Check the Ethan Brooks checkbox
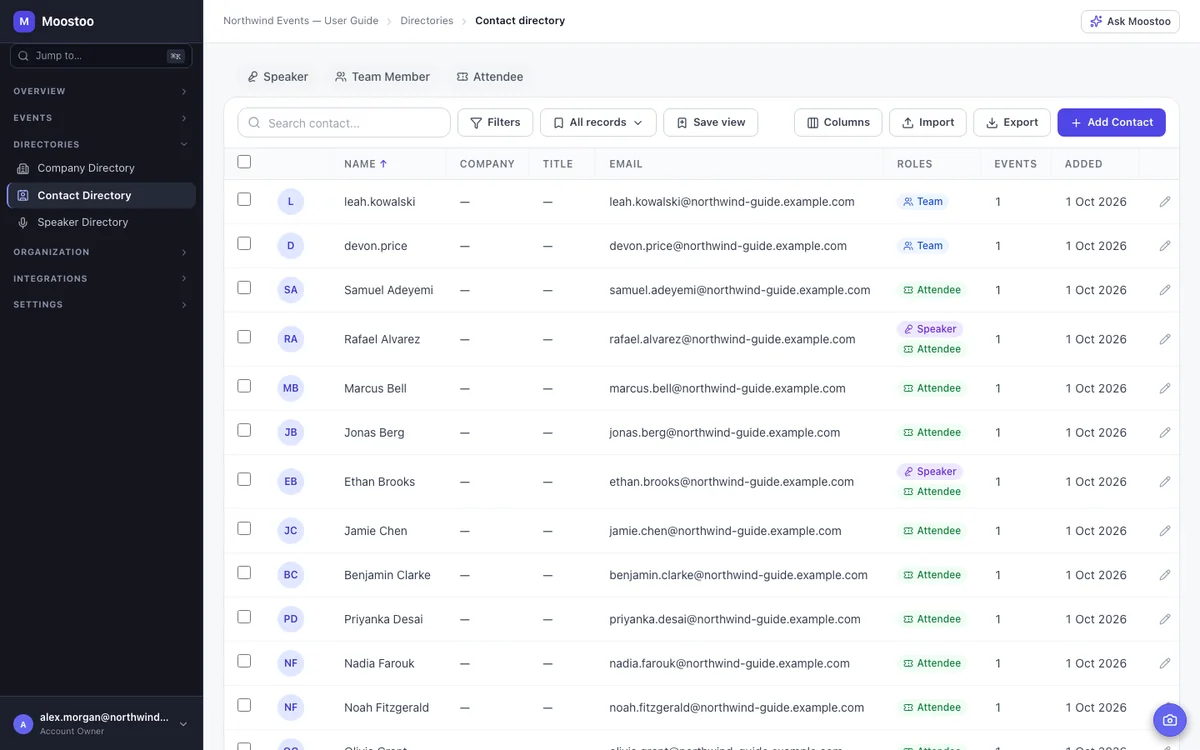The width and height of the screenshot is (1200, 750). tap(244, 479)
